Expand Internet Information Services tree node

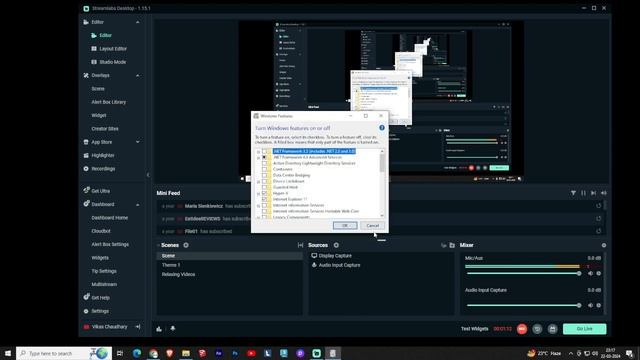point(258,205)
